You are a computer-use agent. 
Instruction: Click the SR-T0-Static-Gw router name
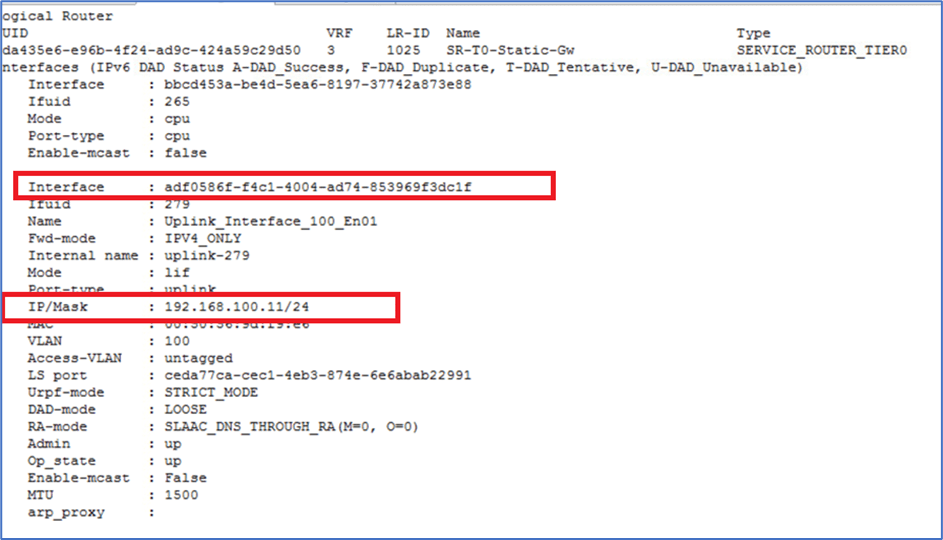tap(510, 50)
